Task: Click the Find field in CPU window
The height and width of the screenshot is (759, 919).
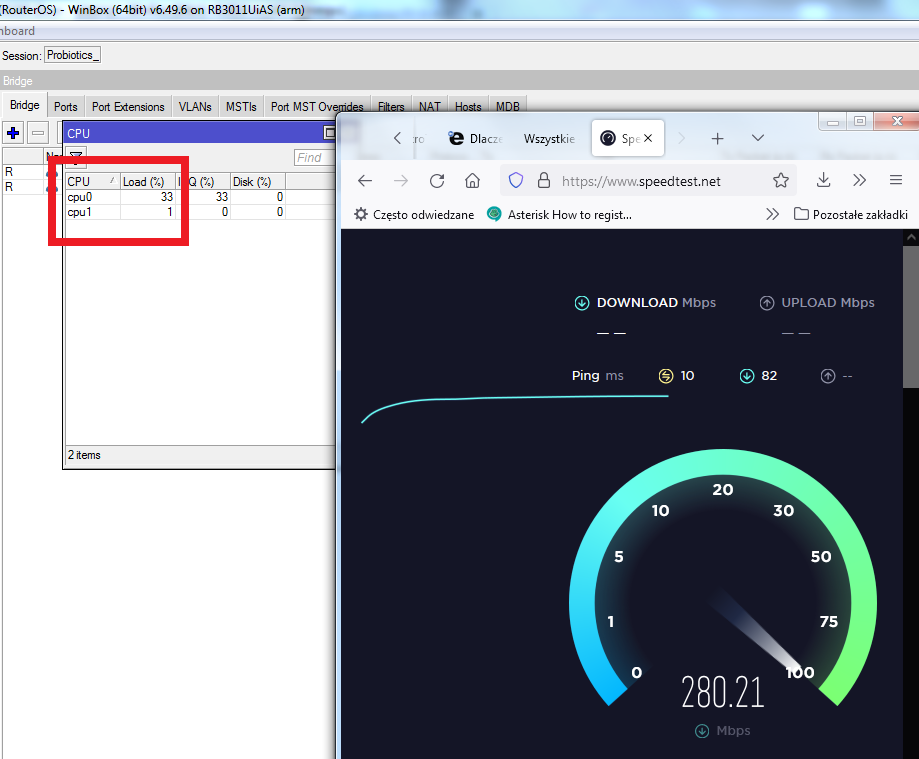Action: click(x=315, y=157)
